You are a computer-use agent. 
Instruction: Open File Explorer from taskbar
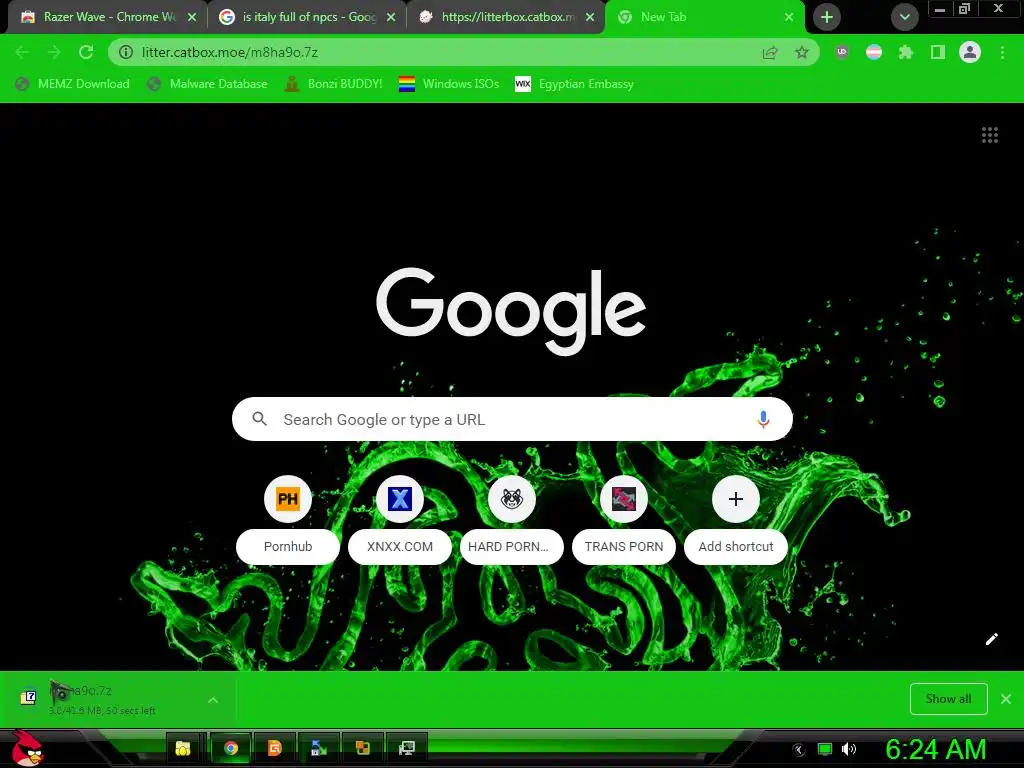183,748
